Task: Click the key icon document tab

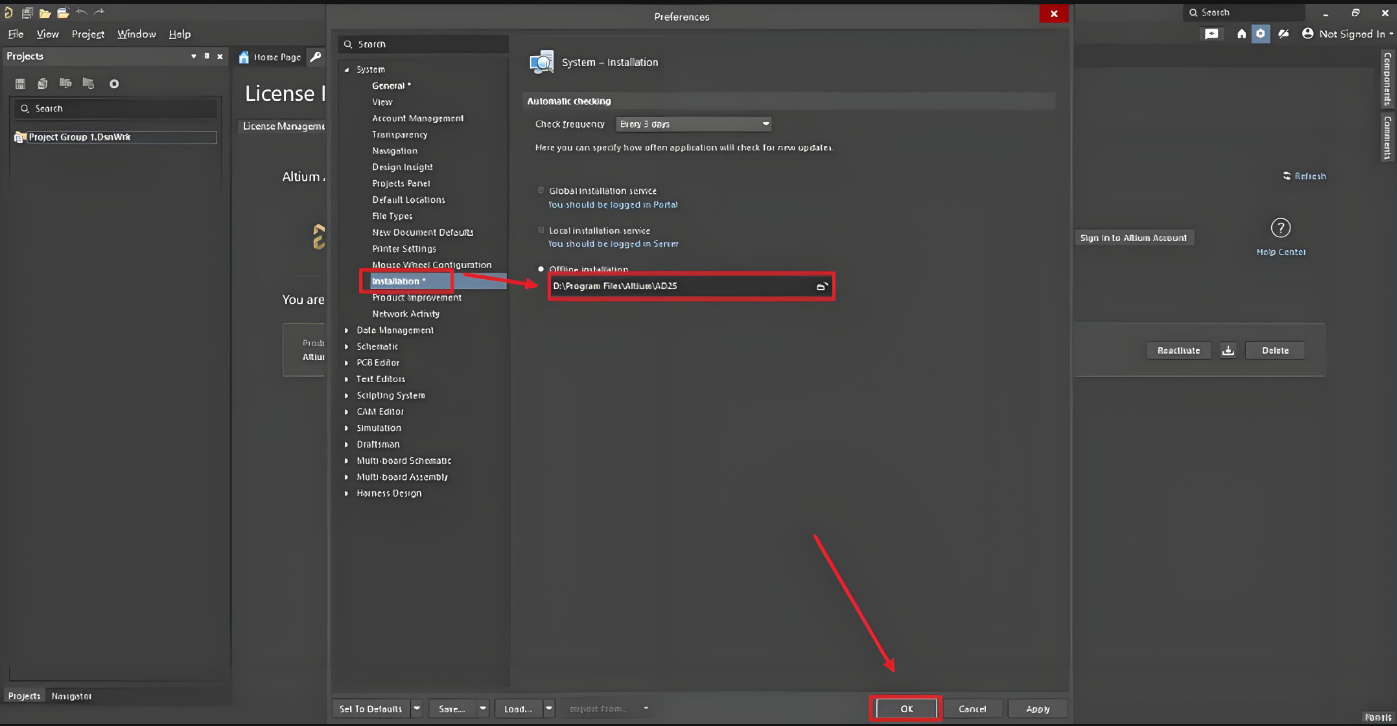Action: point(316,57)
